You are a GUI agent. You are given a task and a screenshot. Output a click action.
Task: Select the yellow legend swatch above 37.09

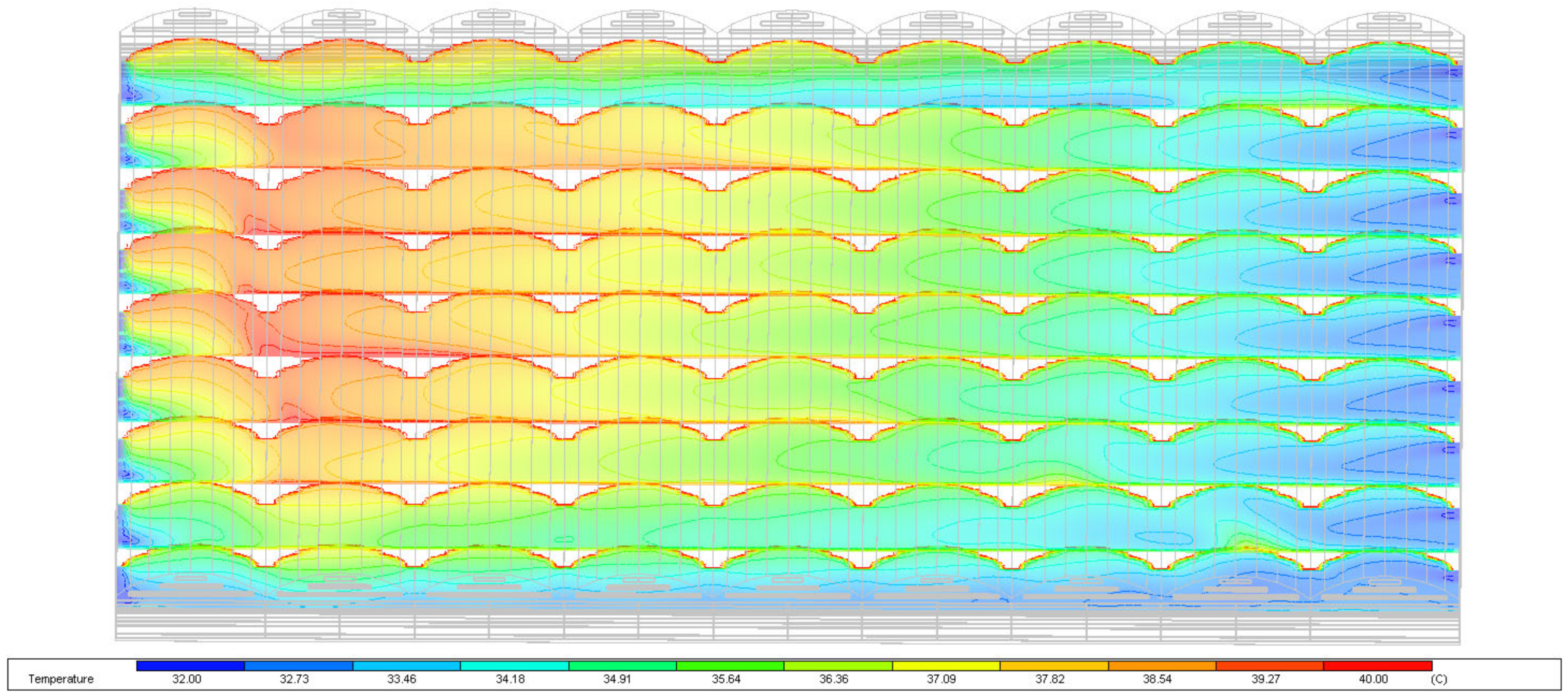[946, 666]
